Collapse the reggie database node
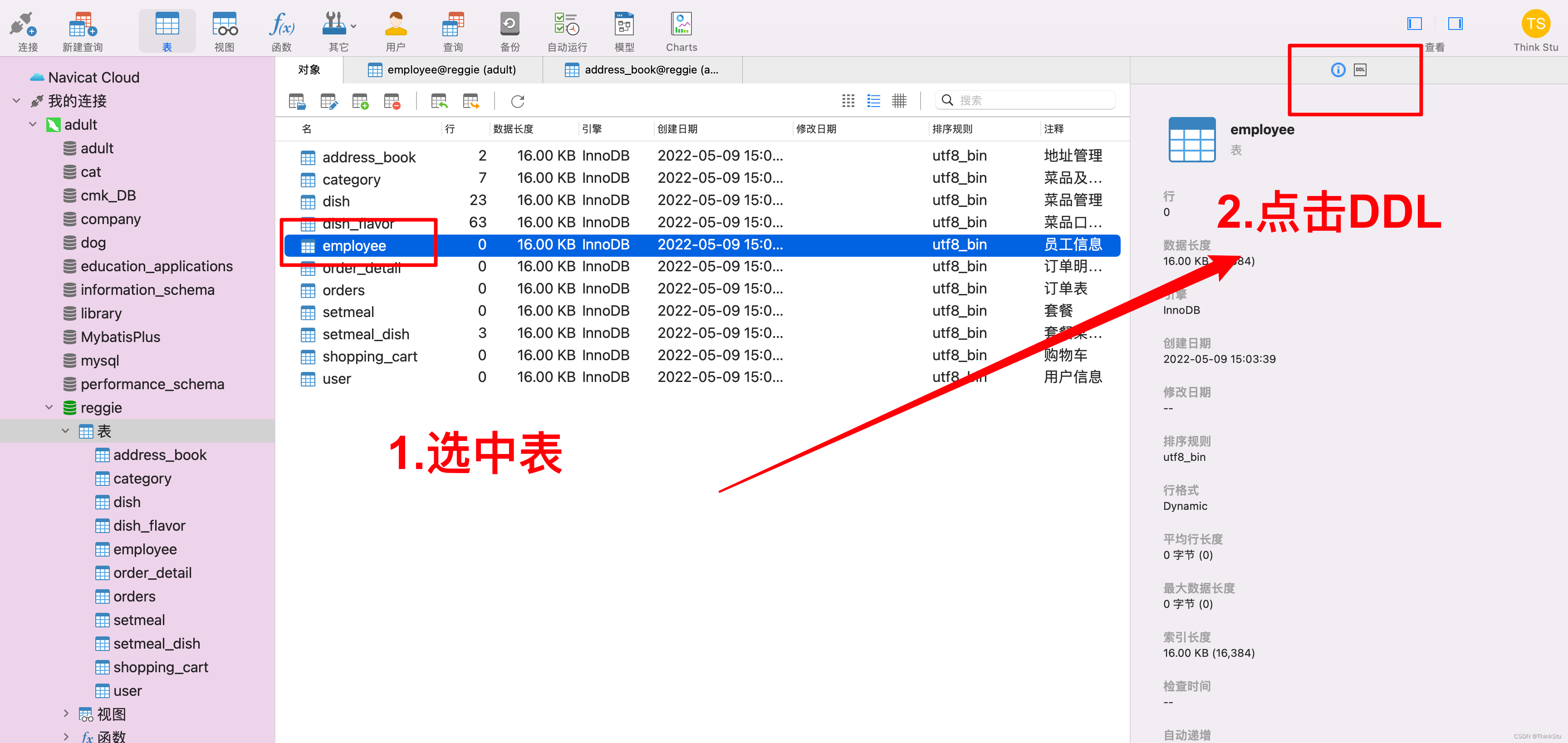The image size is (1568, 743). [49, 407]
